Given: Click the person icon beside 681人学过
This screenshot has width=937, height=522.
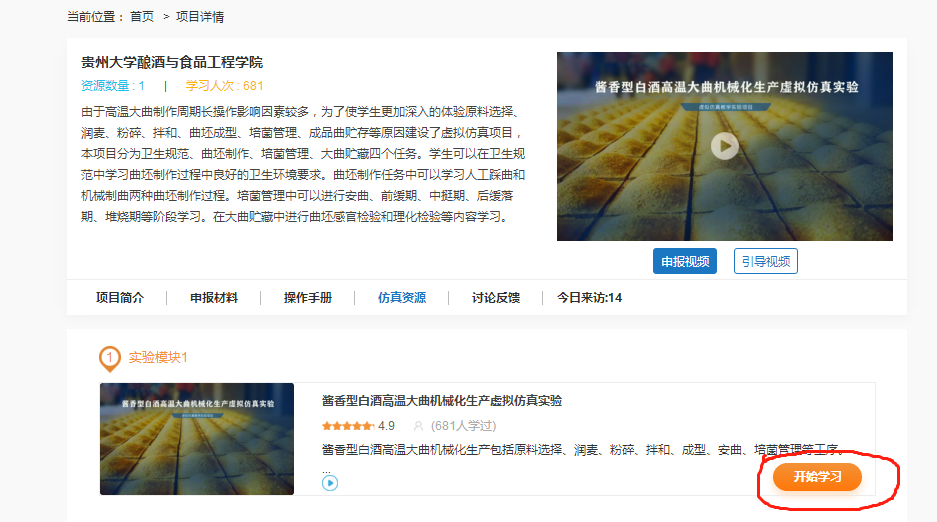Looking at the screenshot, I should pos(418,425).
